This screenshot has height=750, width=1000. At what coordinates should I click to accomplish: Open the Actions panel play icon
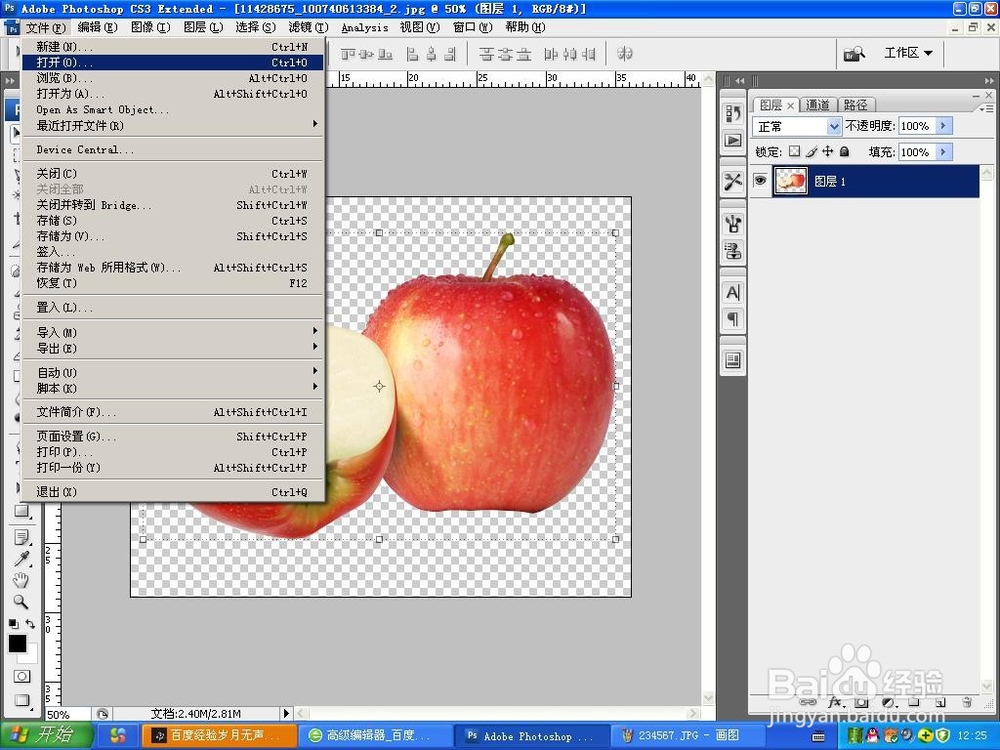point(733,140)
